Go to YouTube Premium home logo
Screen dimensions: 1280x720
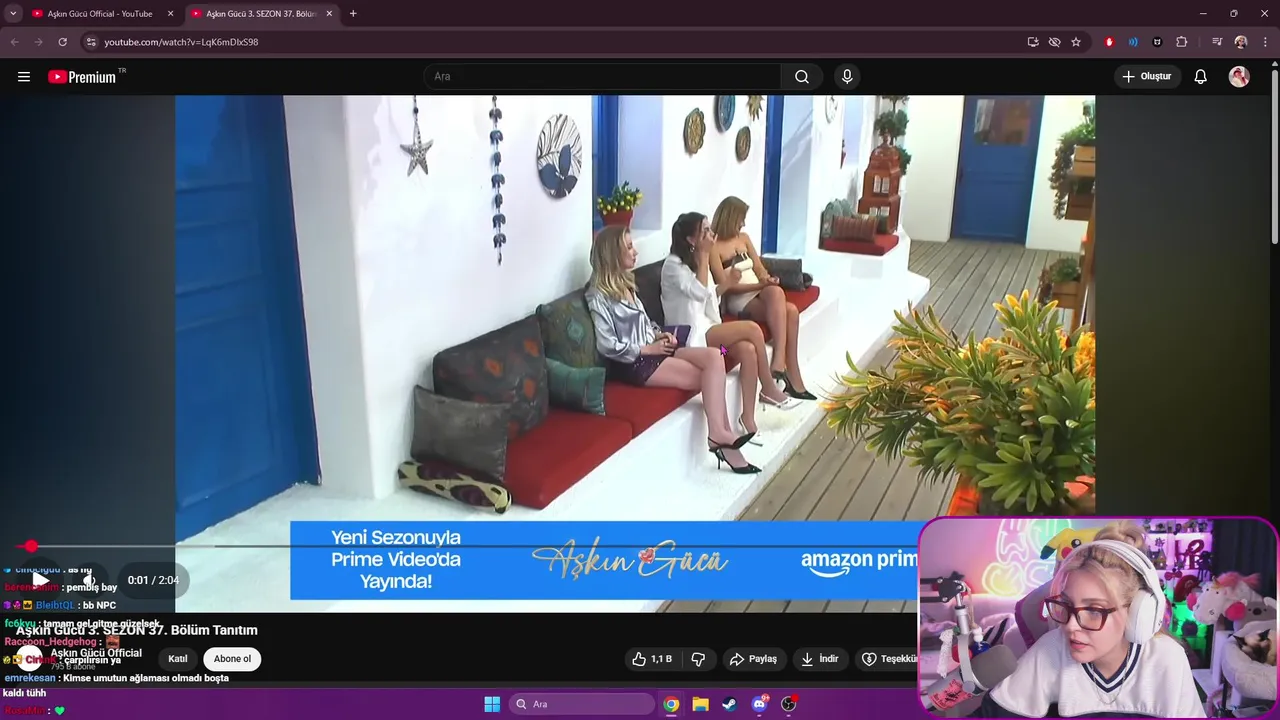click(x=82, y=77)
